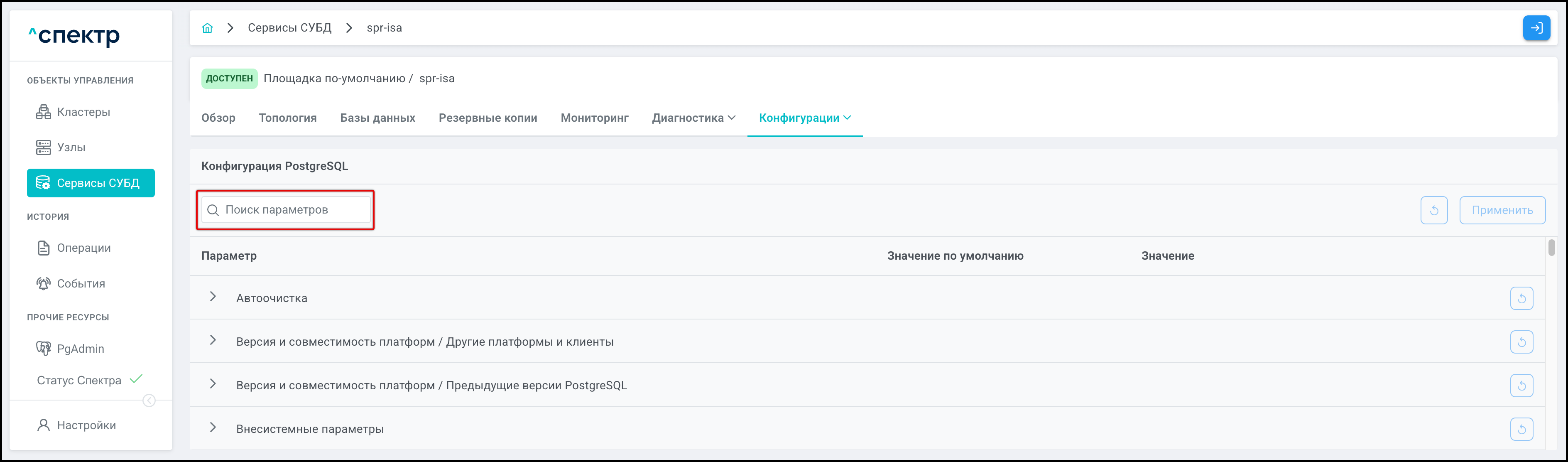The image size is (1568, 462).
Task: Click the blue logout icon button
Action: point(1536,28)
